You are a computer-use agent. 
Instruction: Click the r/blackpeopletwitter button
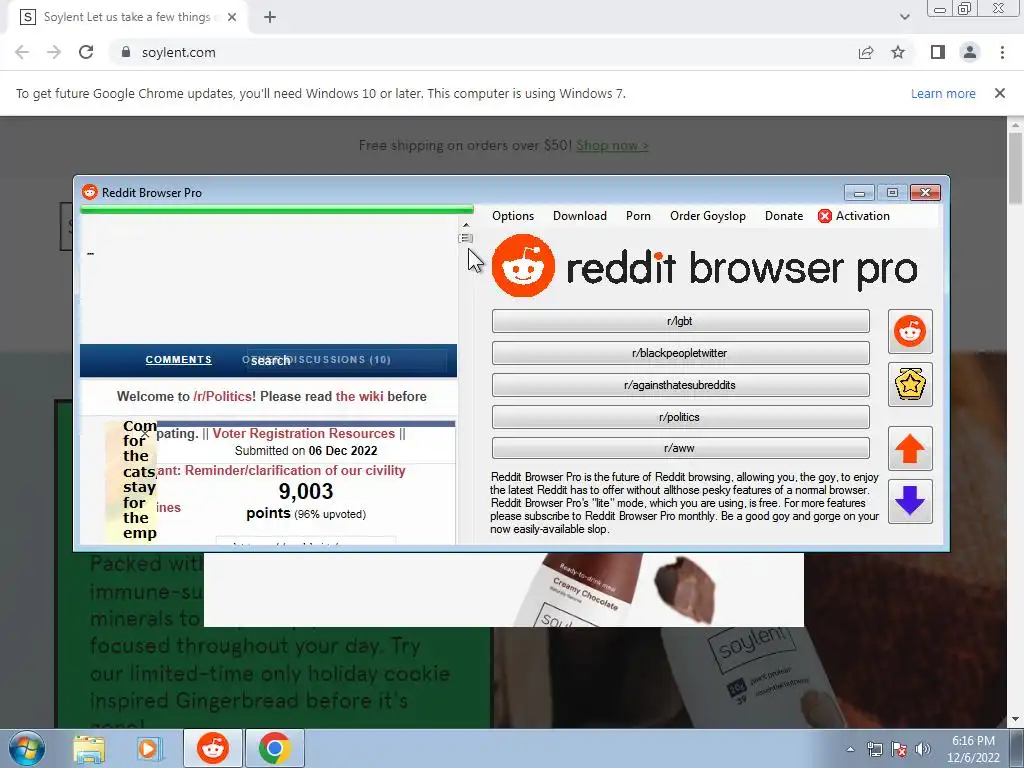point(680,353)
